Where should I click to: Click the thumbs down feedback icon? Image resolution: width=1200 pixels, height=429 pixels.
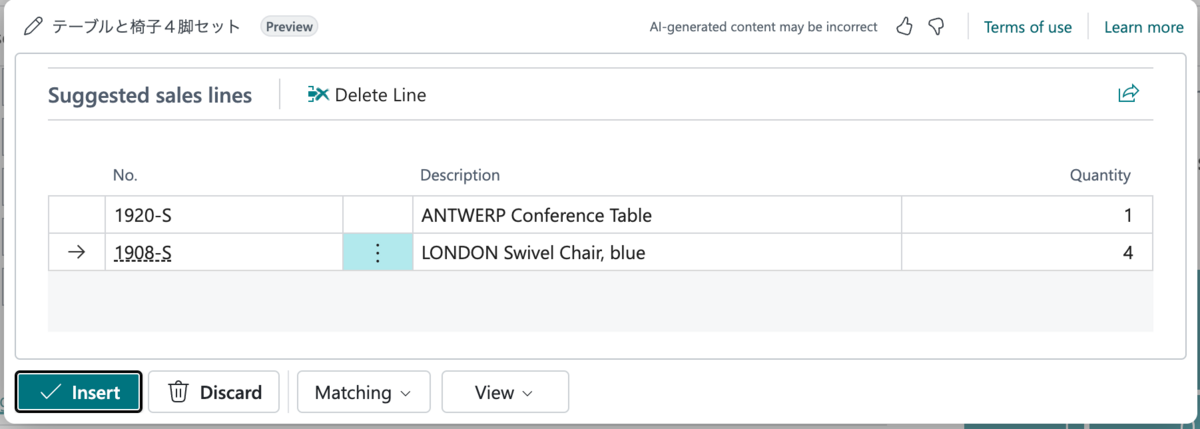937,27
